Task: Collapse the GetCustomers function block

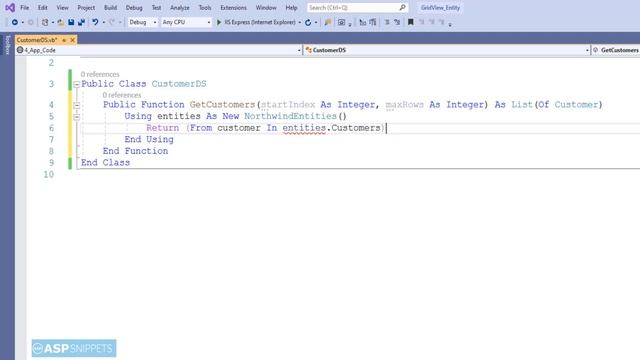Action: [x=76, y=105]
